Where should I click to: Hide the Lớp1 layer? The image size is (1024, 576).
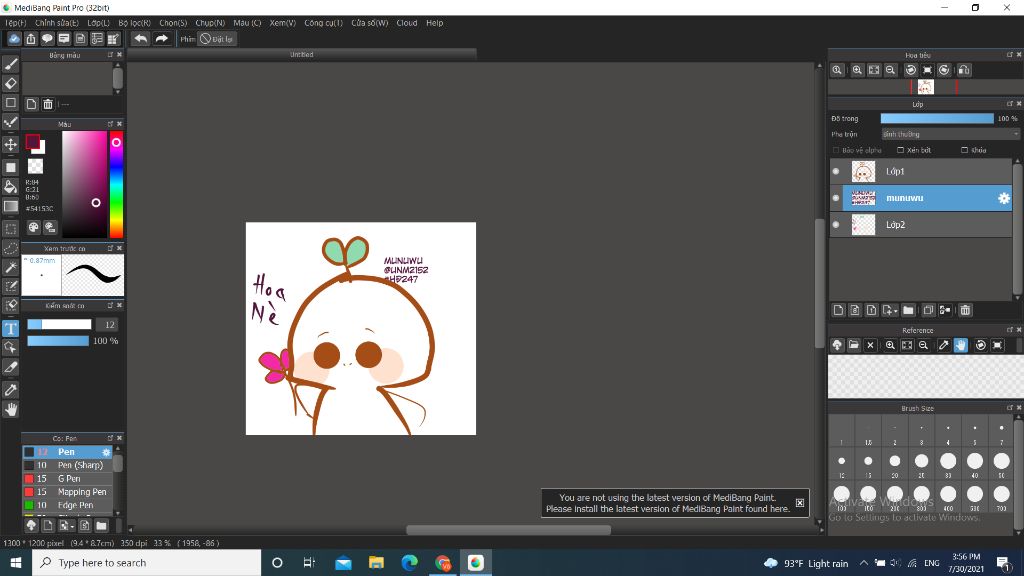pos(836,171)
